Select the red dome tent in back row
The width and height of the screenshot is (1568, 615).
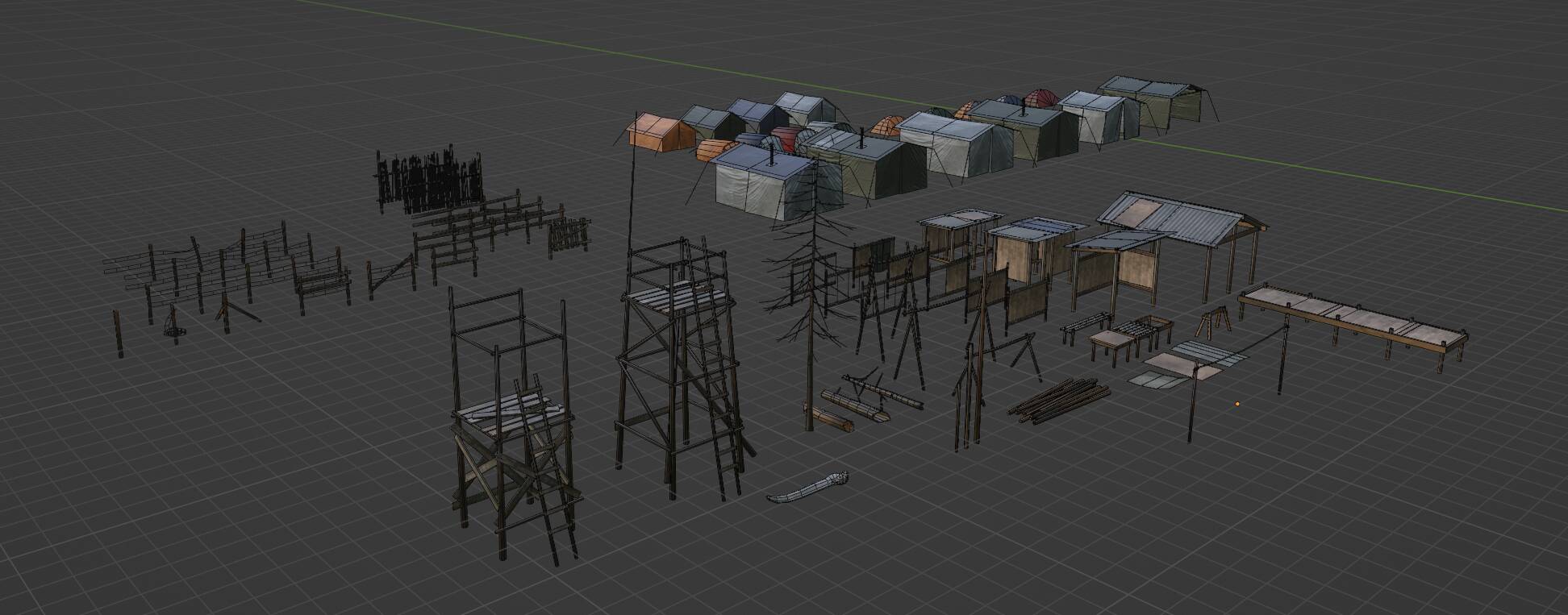click(x=1040, y=99)
